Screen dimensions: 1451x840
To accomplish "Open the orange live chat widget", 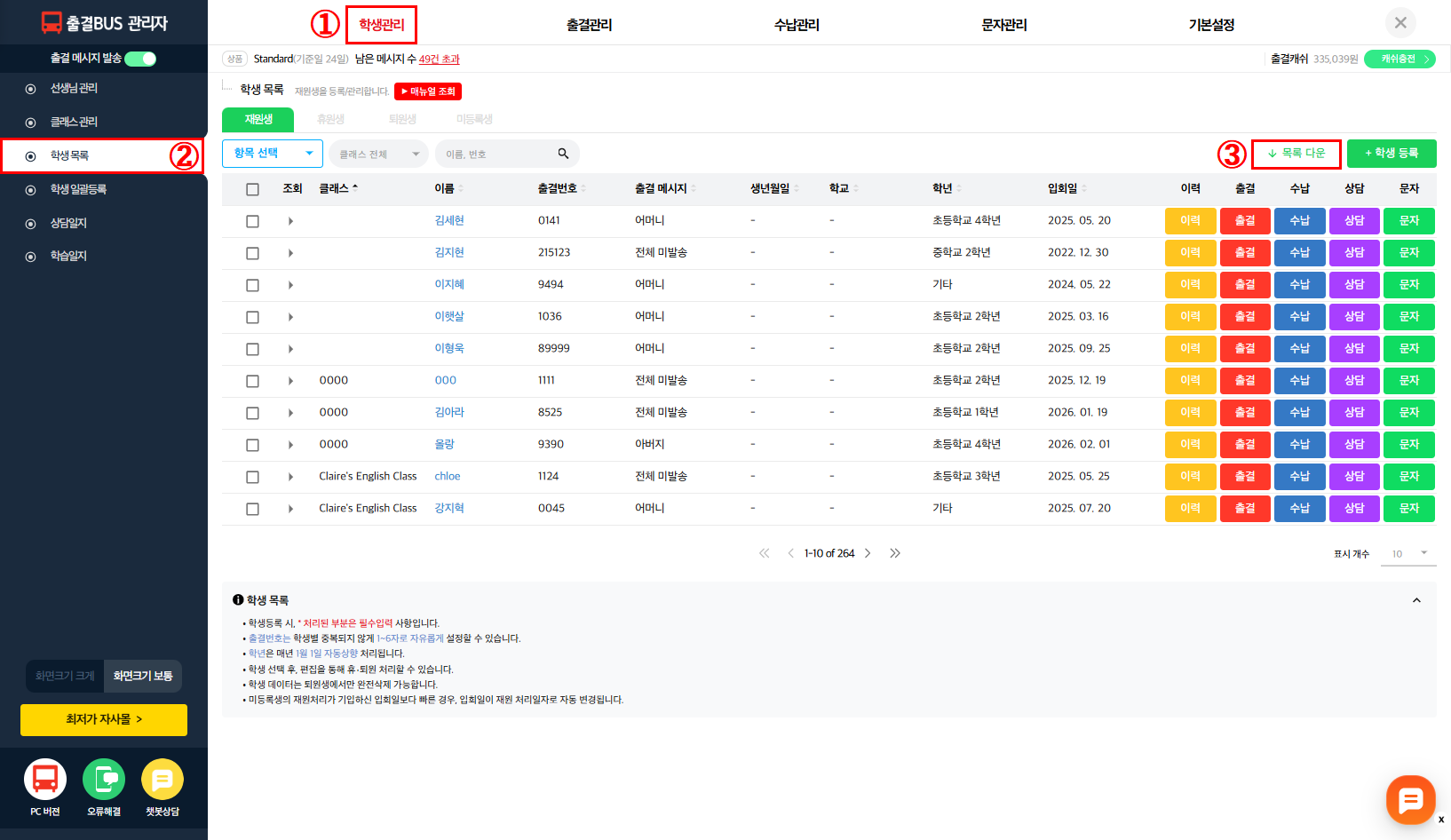I will click(x=1410, y=800).
